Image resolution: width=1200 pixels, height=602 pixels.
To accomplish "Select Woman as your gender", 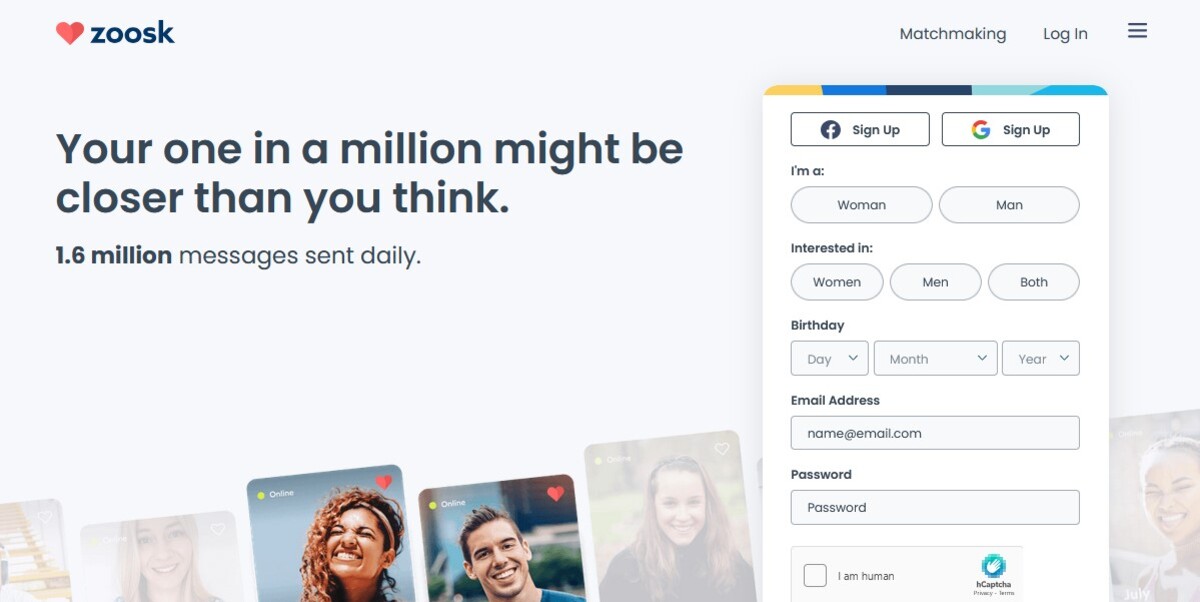I will (x=862, y=205).
